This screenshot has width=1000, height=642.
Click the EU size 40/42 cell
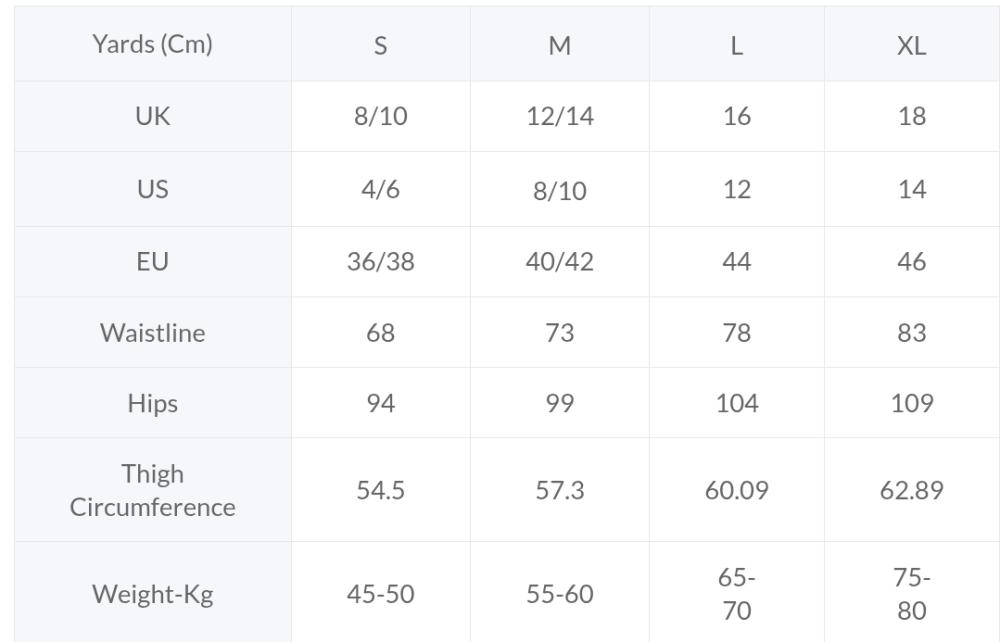click(560, 261)
